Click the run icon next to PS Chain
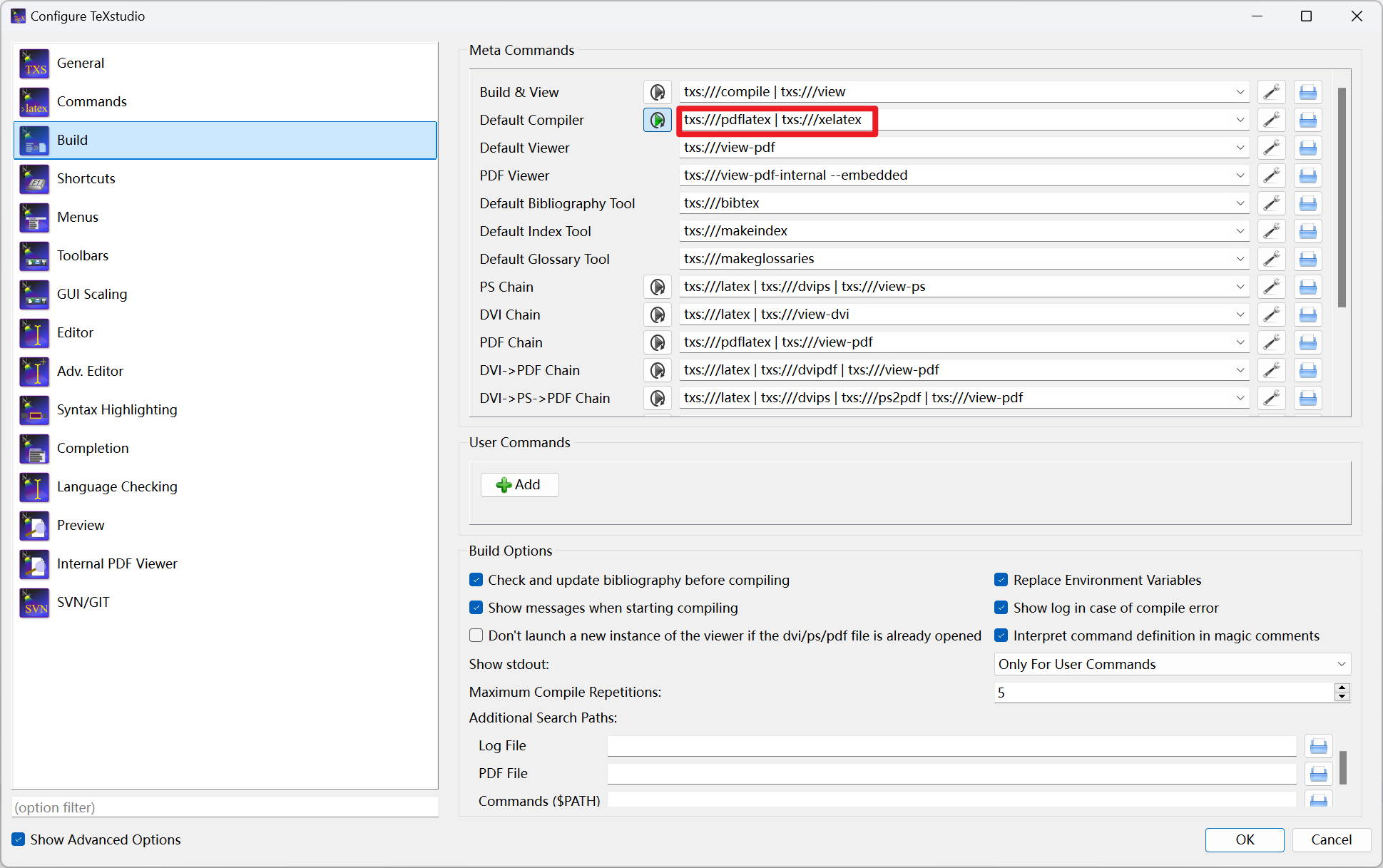This screenshot has width=1383, height=868. 657,287
